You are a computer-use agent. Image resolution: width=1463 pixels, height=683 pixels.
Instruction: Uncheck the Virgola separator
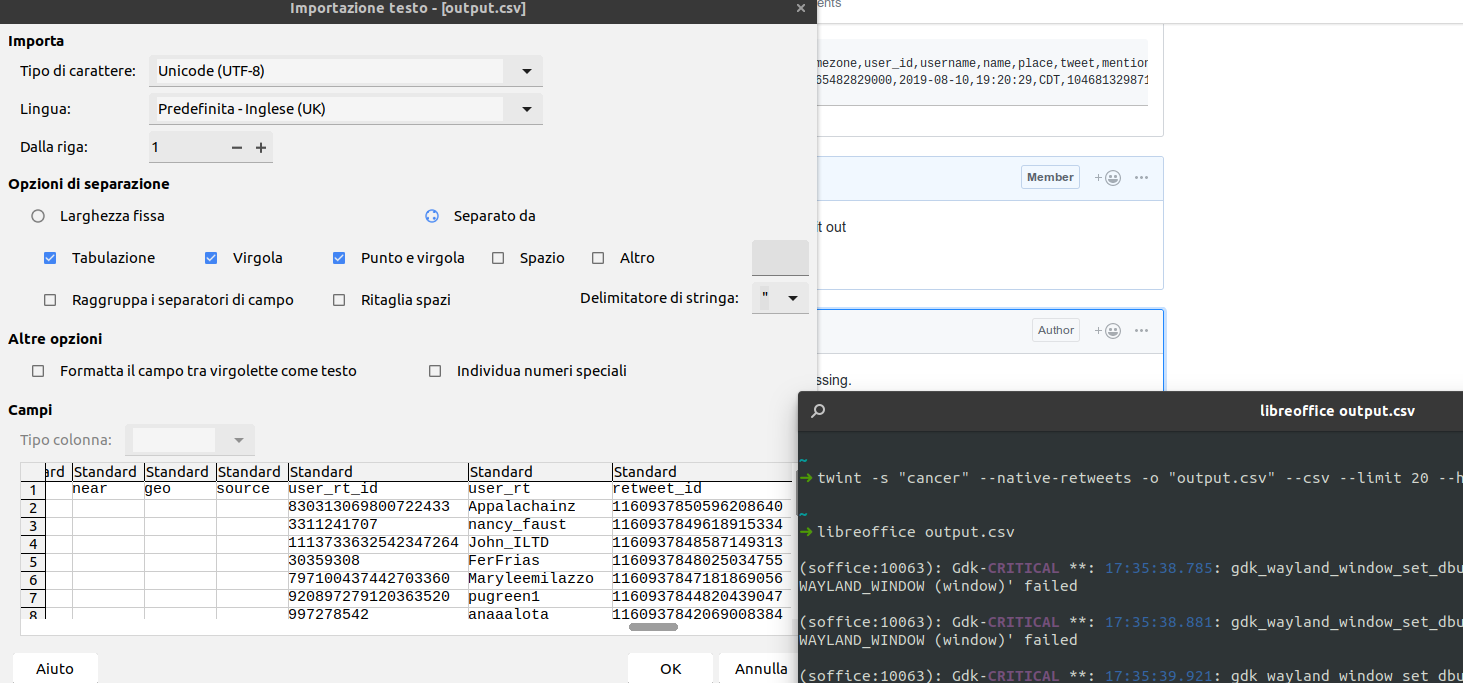(x=211, y=258)
